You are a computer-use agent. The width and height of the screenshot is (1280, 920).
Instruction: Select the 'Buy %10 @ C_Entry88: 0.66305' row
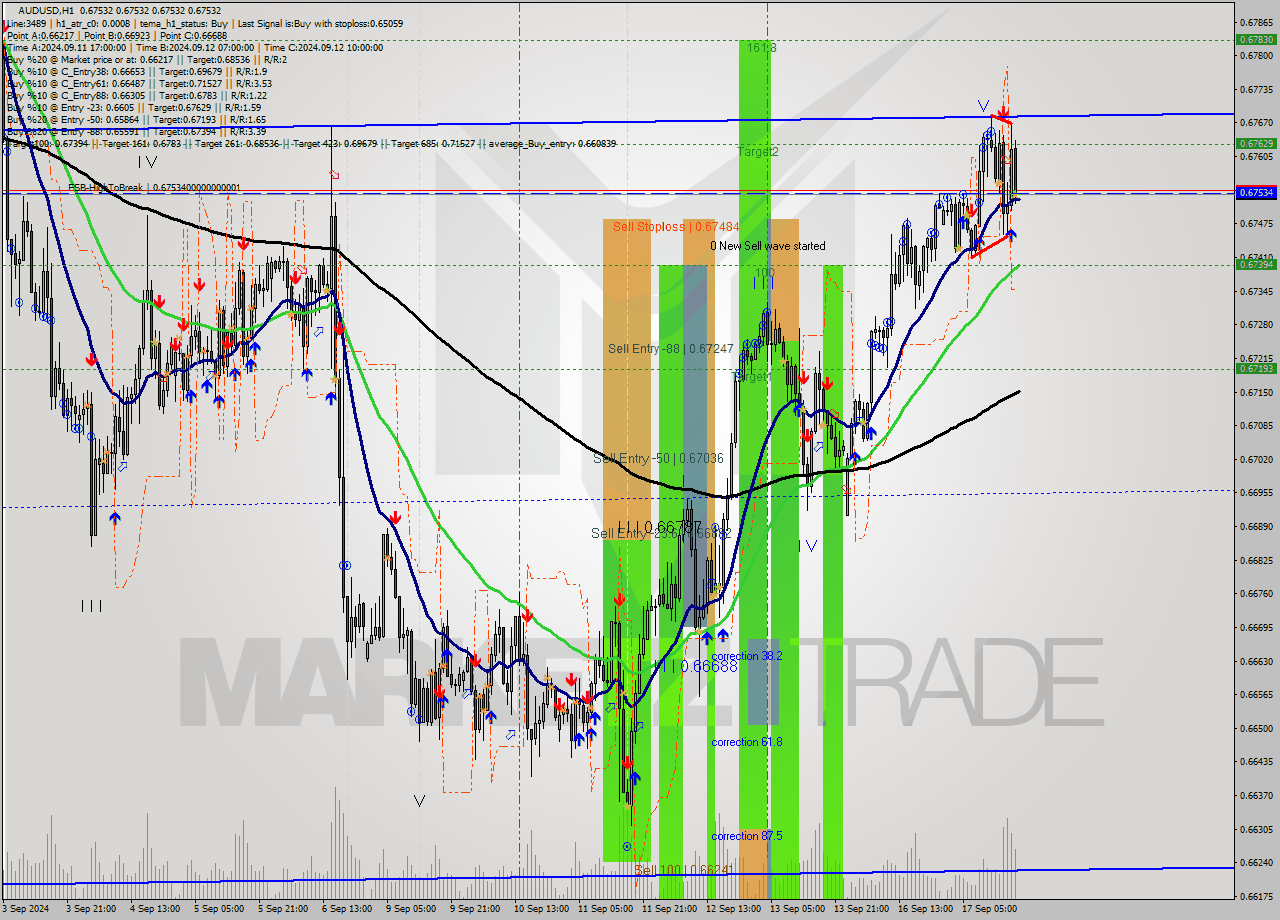pyautogui.click(x=136, y=95)
